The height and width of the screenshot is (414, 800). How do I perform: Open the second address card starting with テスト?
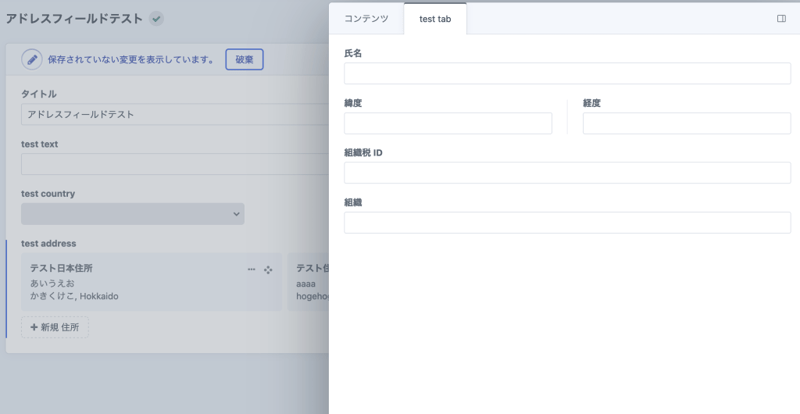(x=309, y=283)
